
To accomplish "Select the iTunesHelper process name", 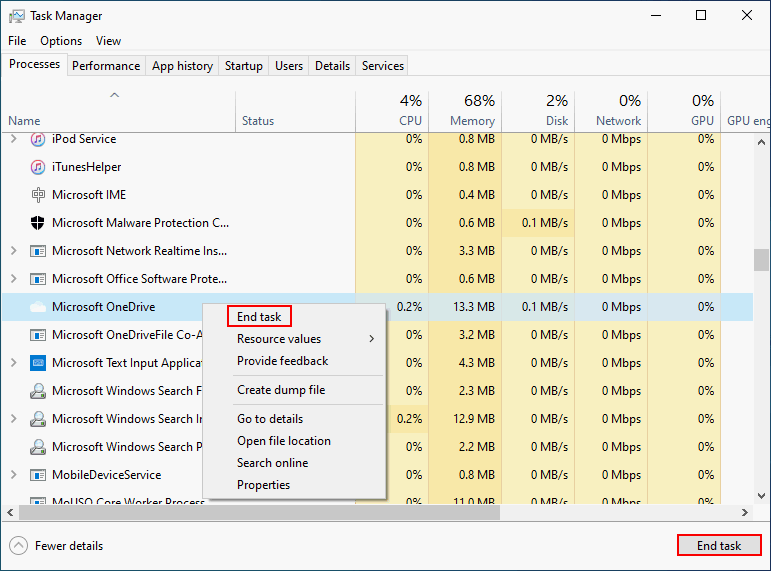I will coord(87,167).
